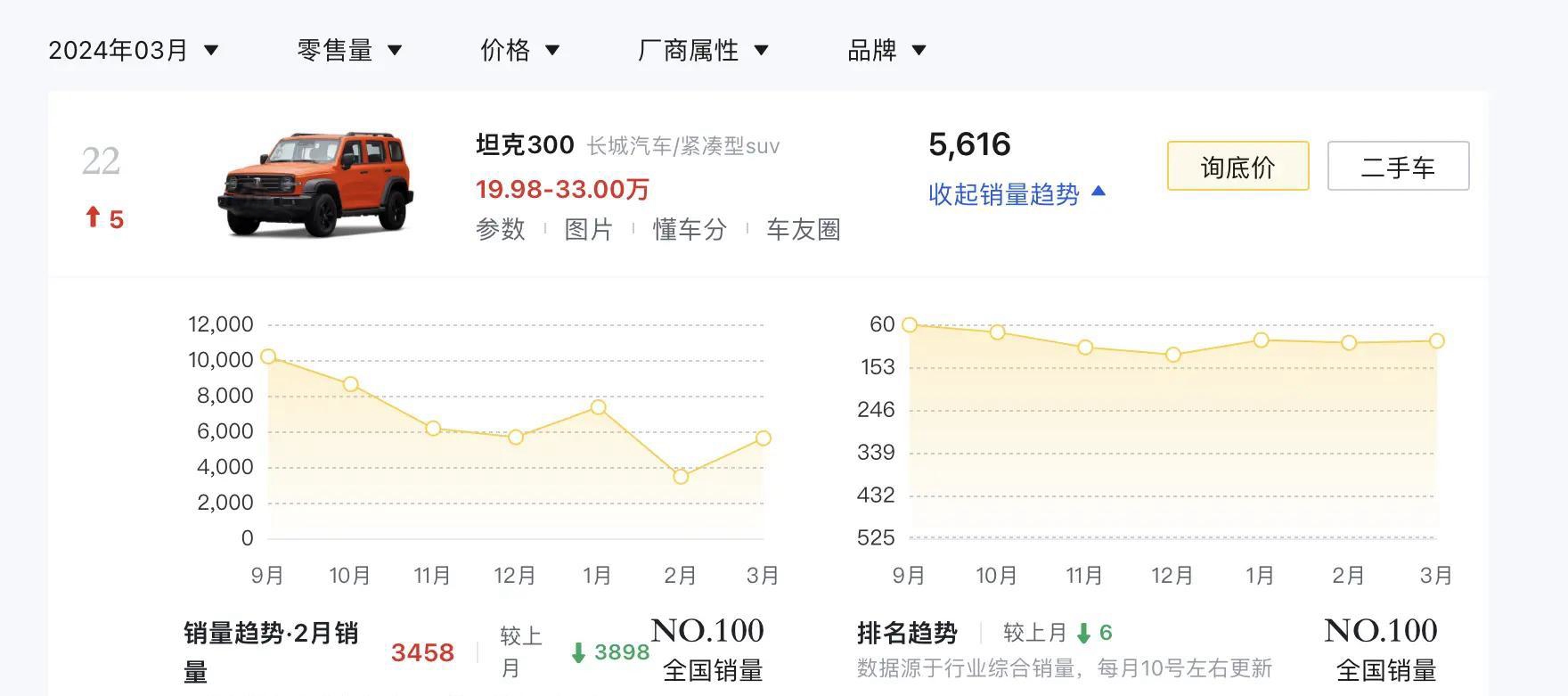This screenshot has height=696, width=1568.
Task: Open the 品牌 filter dropdown
Action: pos(886,50)
